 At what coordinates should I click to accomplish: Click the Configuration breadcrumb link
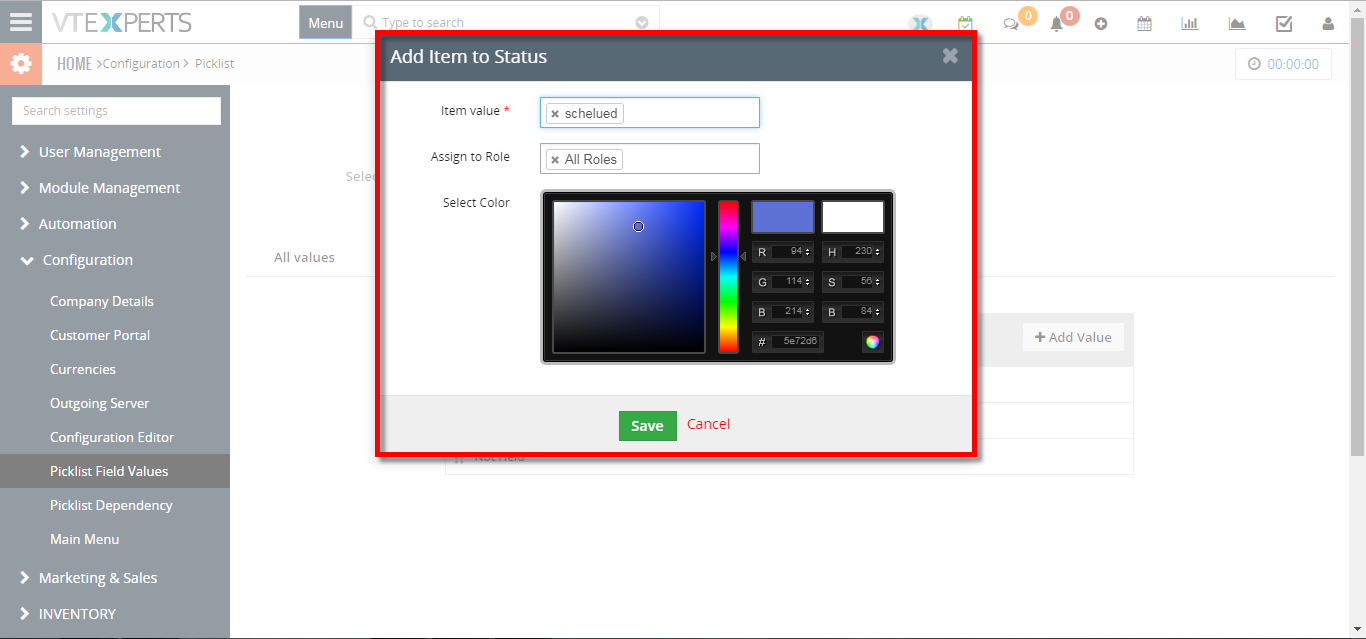(141, 64)
